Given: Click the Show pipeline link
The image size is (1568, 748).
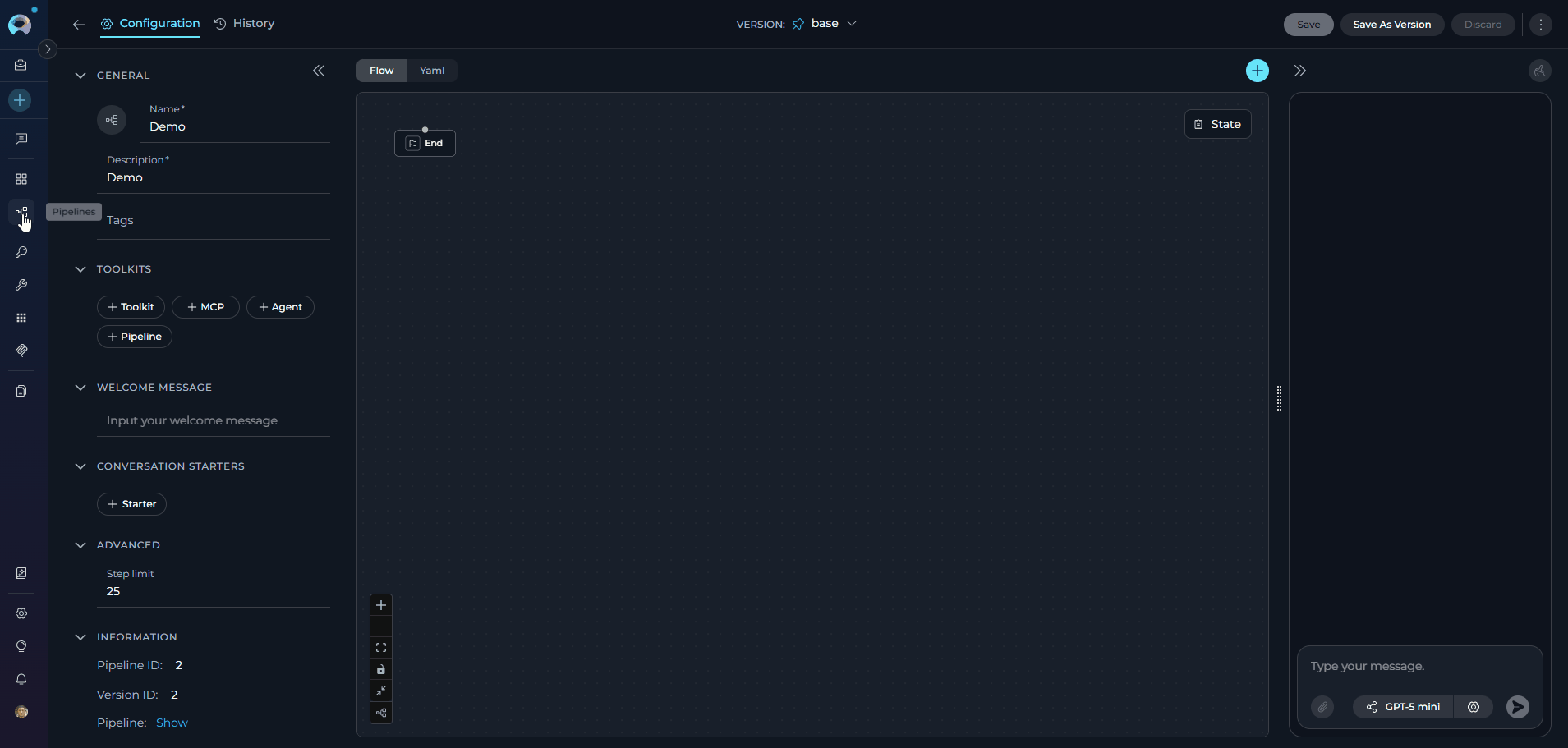Looking at the screenshot, I should [172, 723].
